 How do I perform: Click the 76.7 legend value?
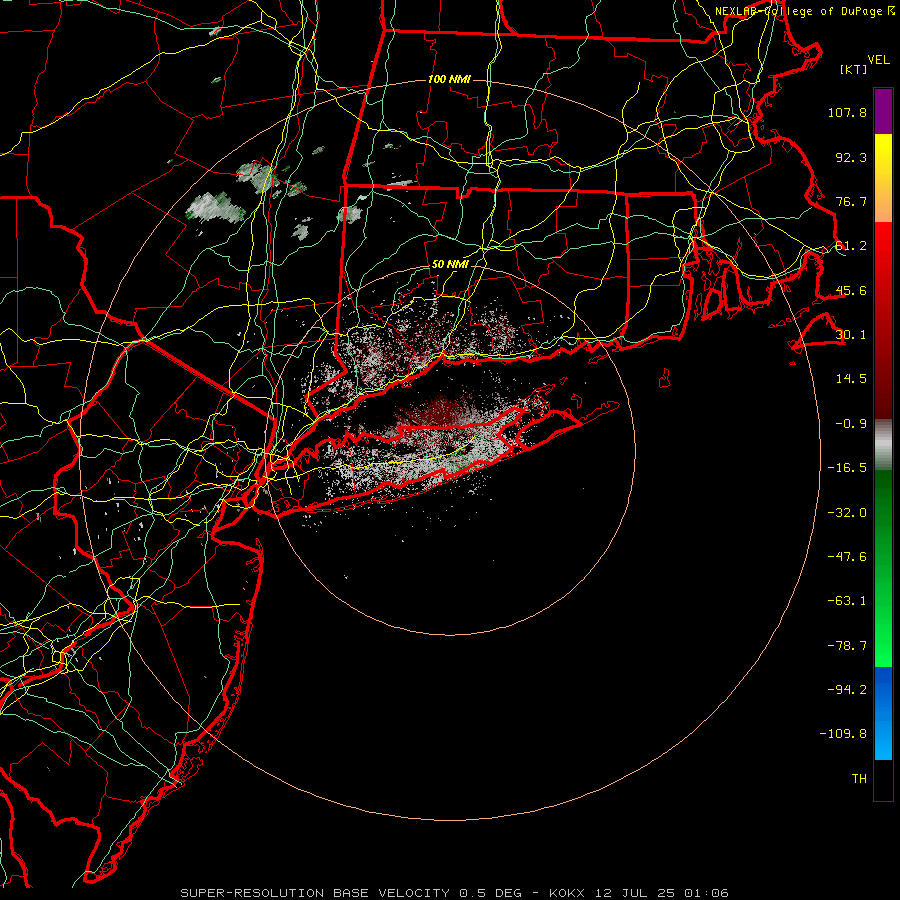click(x=851, y=201)
